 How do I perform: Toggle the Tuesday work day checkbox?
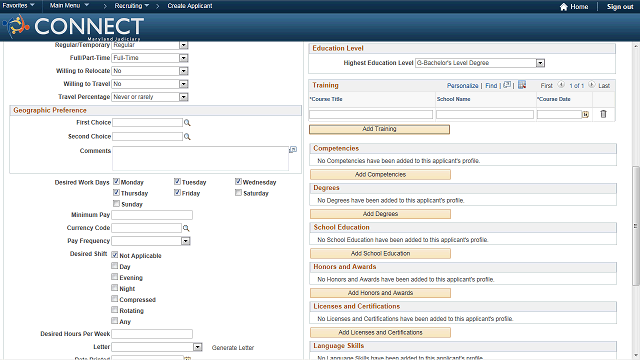pos(177,181)
